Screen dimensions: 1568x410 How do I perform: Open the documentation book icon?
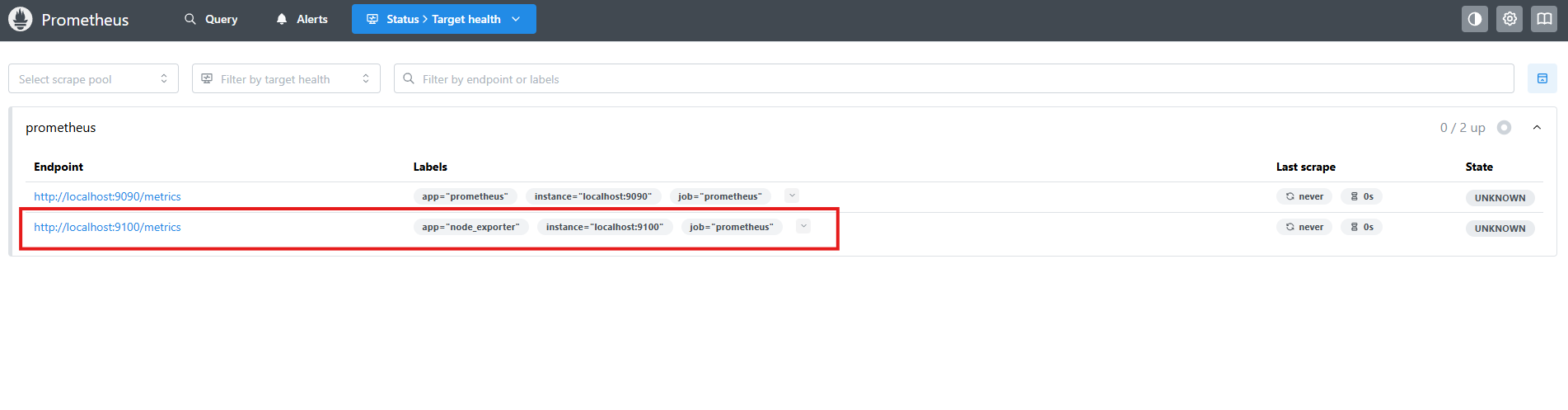point(1543,19)
